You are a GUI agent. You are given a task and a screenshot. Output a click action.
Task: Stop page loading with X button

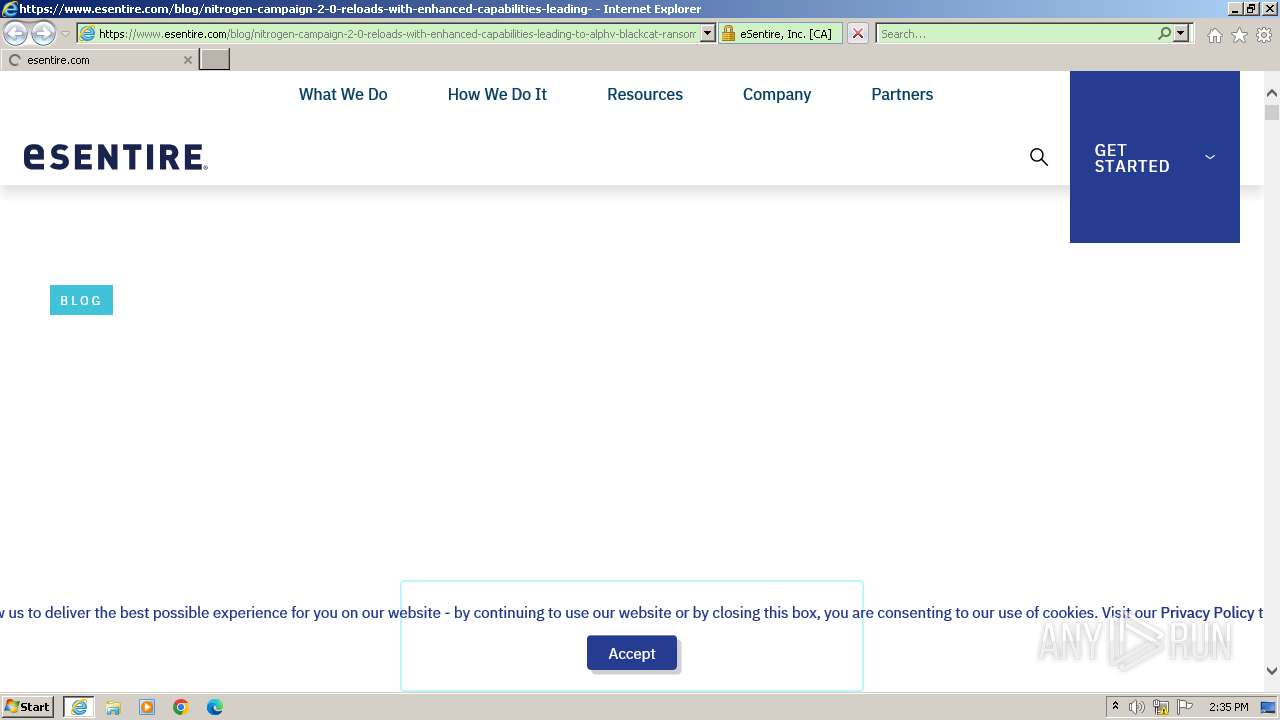pyautogui.click(x=857, y=34)
